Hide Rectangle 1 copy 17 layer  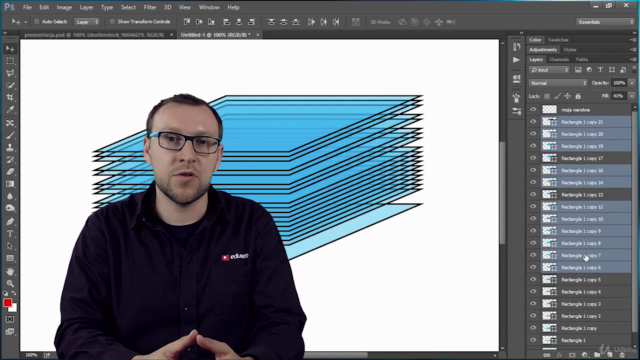(x=533, y=158)
